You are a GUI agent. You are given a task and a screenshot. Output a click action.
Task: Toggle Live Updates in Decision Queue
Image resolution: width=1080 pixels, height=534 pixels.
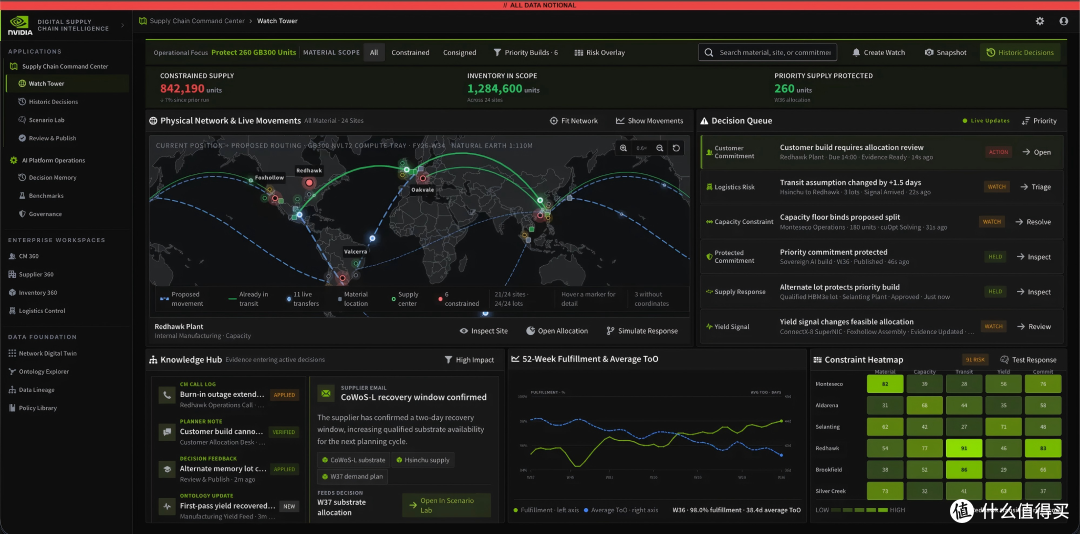986,121
